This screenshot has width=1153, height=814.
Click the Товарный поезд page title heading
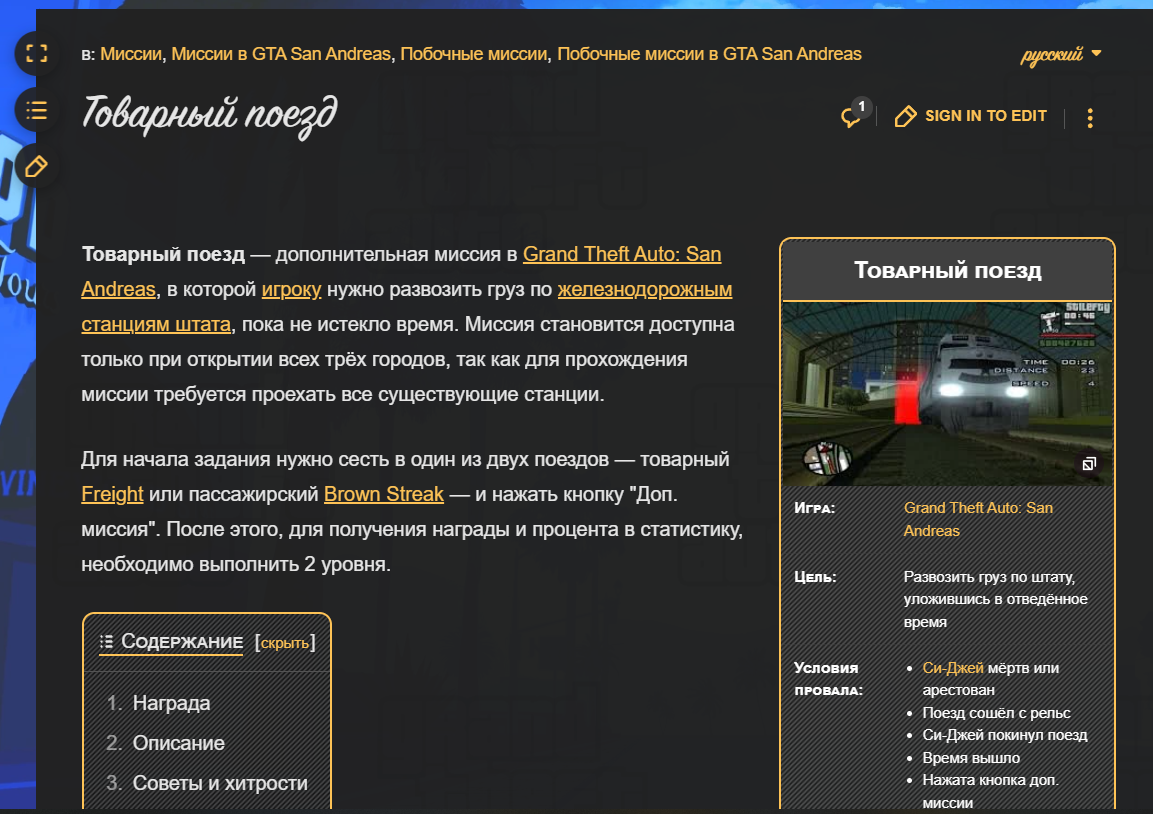(210, 115)
